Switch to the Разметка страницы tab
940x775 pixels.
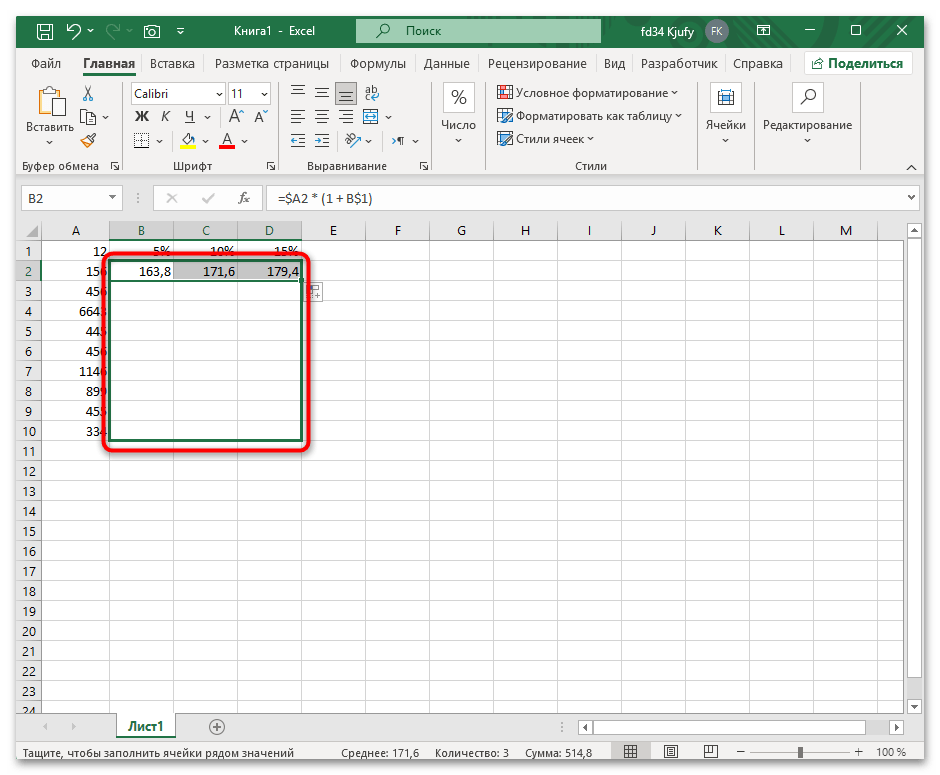272,64
